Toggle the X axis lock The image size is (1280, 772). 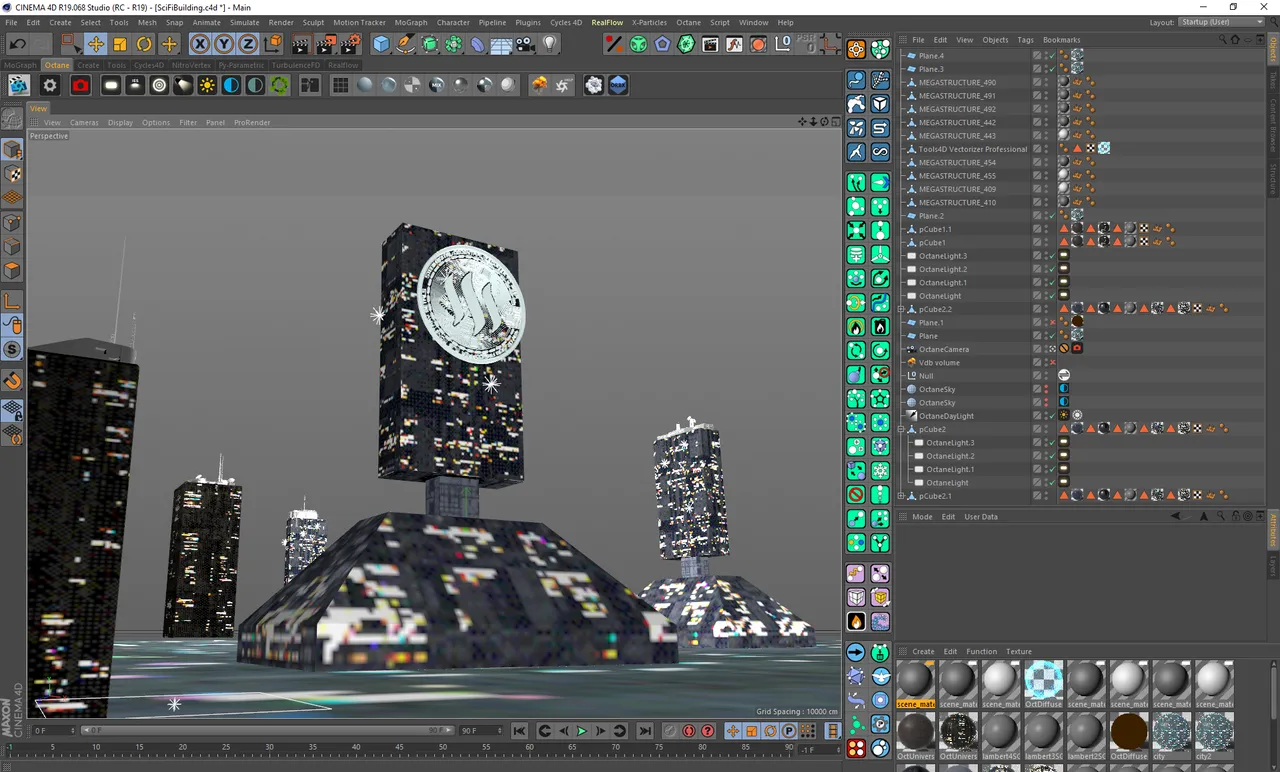click(x=200, y=44)
